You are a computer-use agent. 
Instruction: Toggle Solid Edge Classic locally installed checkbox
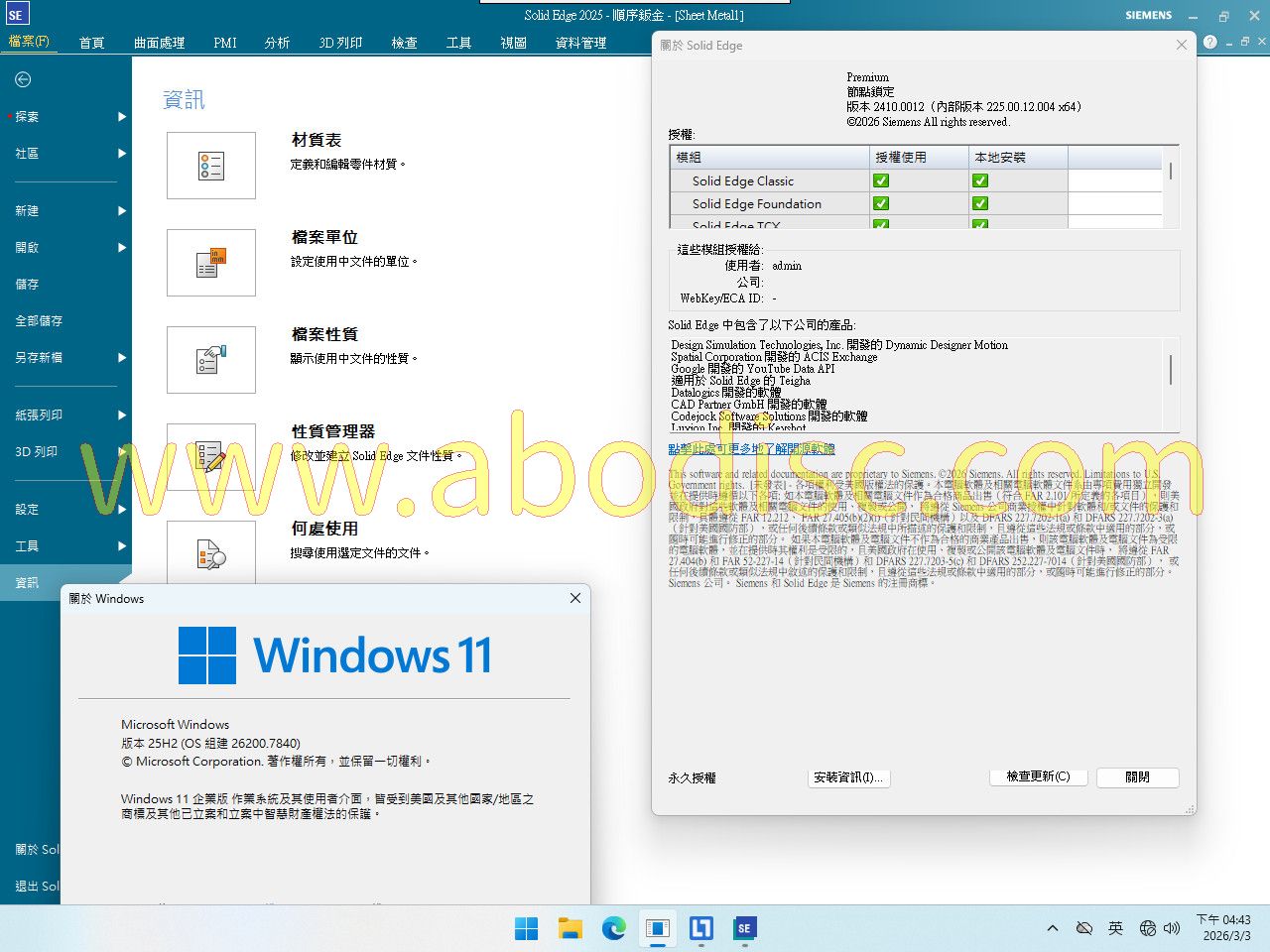(980, 180)
